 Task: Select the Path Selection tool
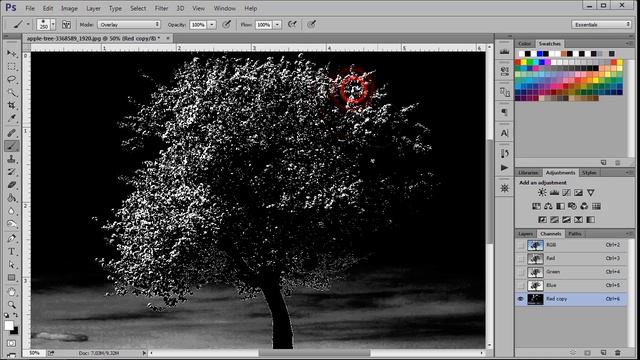(11, 264)
